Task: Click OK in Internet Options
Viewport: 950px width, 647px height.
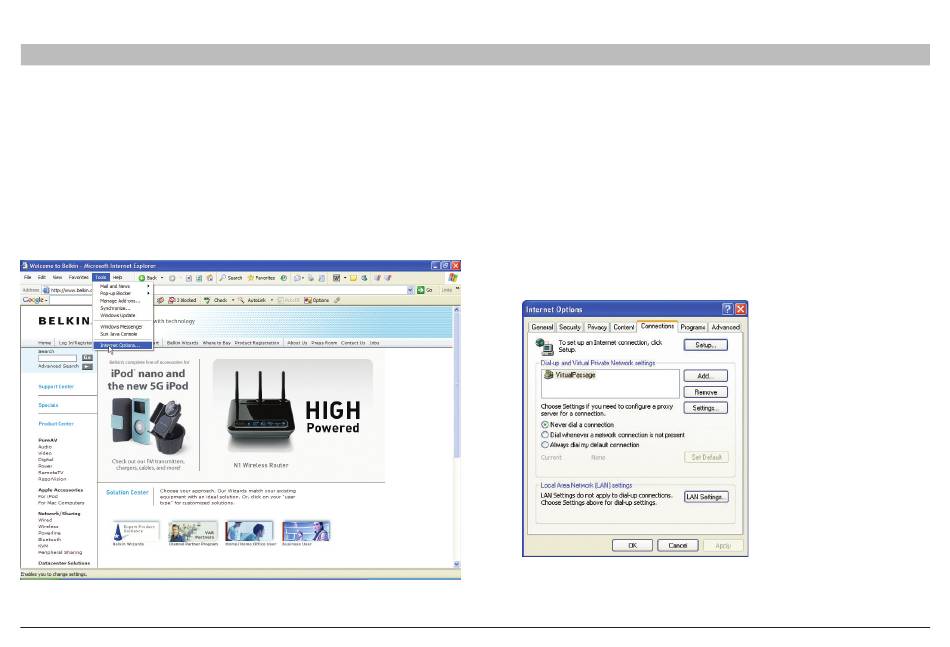Action: (x=633, y=545)
